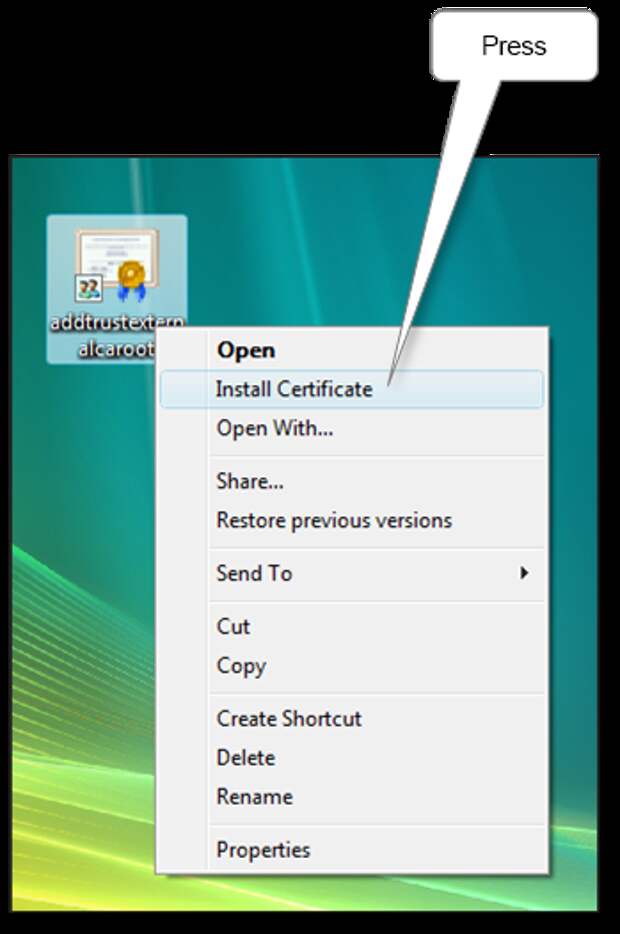Select Create Shortcut in the menu

352,718
